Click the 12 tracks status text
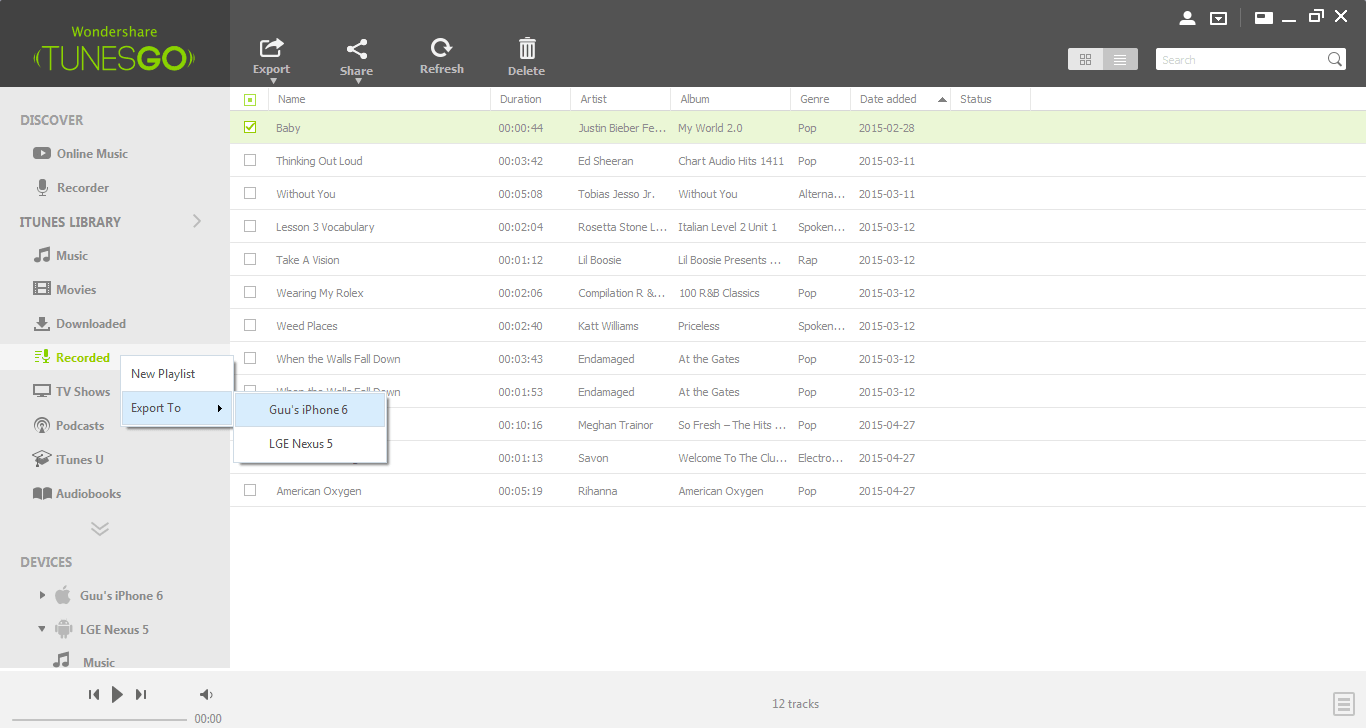Screen dimensions: 1366x728 pos(795,704)
